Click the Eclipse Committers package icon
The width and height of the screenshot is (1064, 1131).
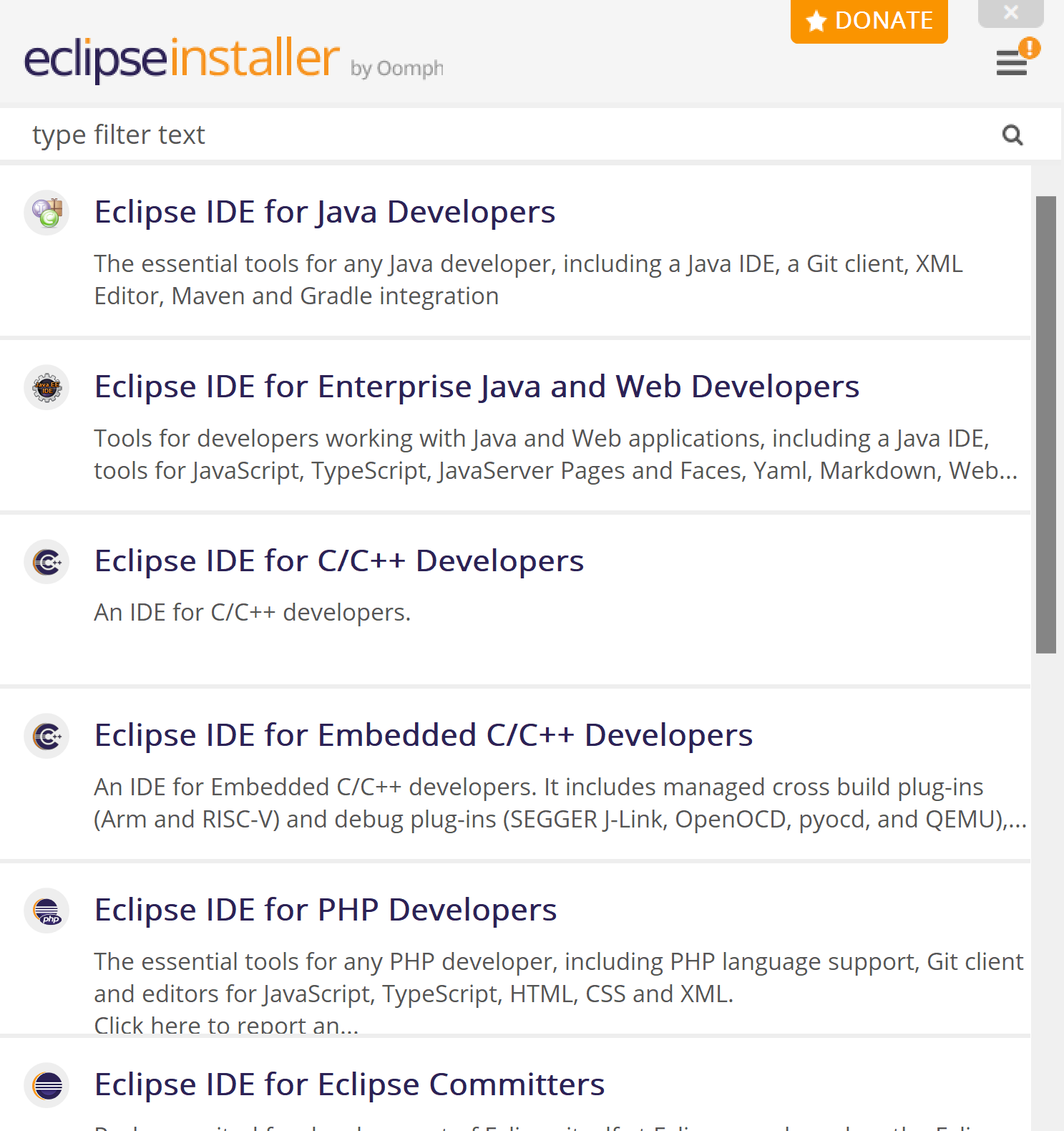pos(47,1085)
